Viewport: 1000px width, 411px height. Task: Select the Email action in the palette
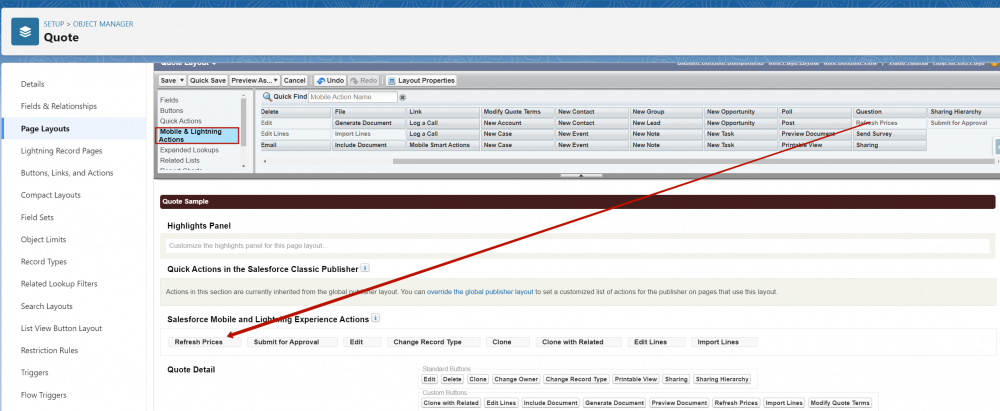295,145
